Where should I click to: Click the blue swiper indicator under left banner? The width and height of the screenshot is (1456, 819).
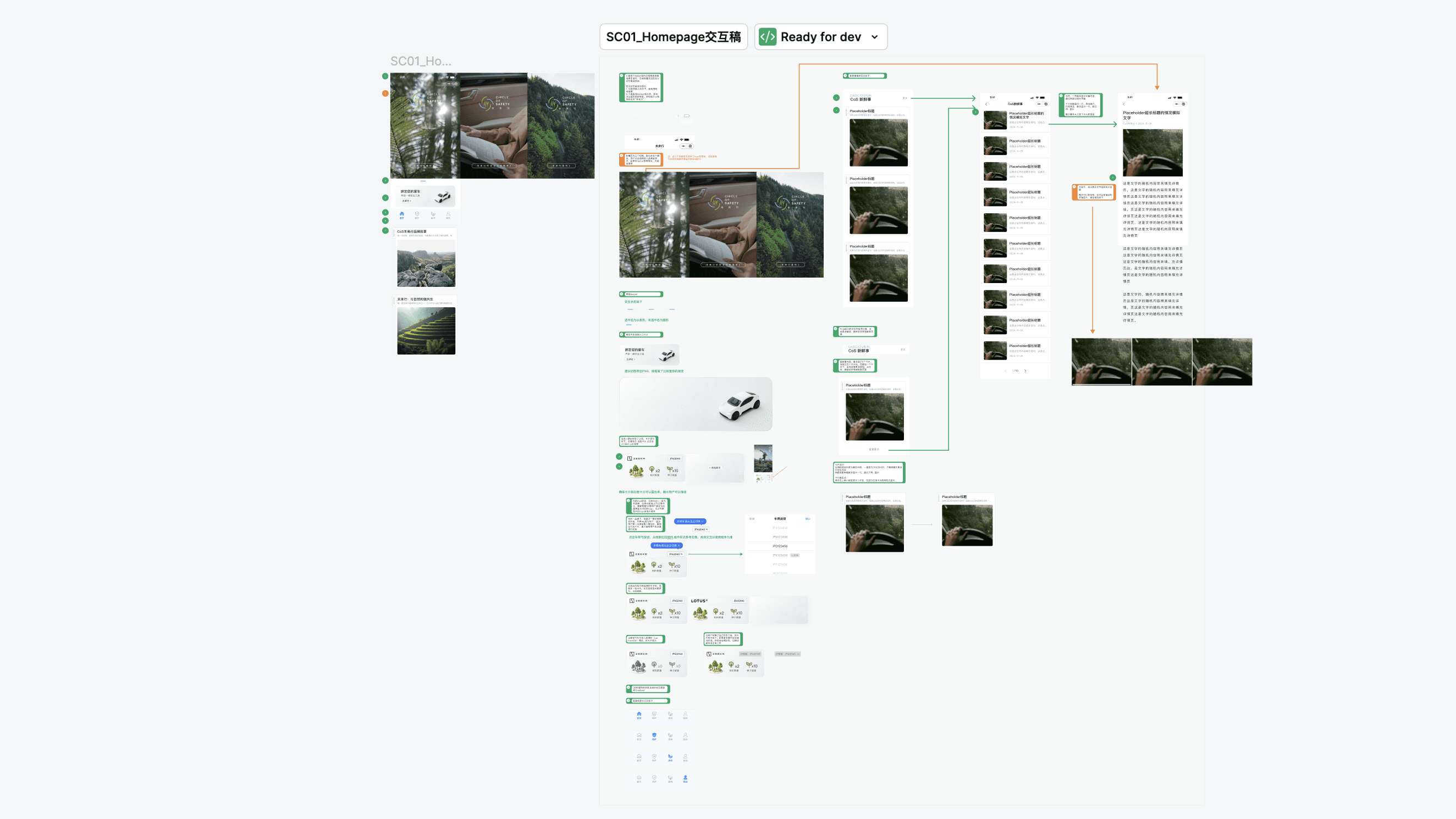tap(423, 181)
